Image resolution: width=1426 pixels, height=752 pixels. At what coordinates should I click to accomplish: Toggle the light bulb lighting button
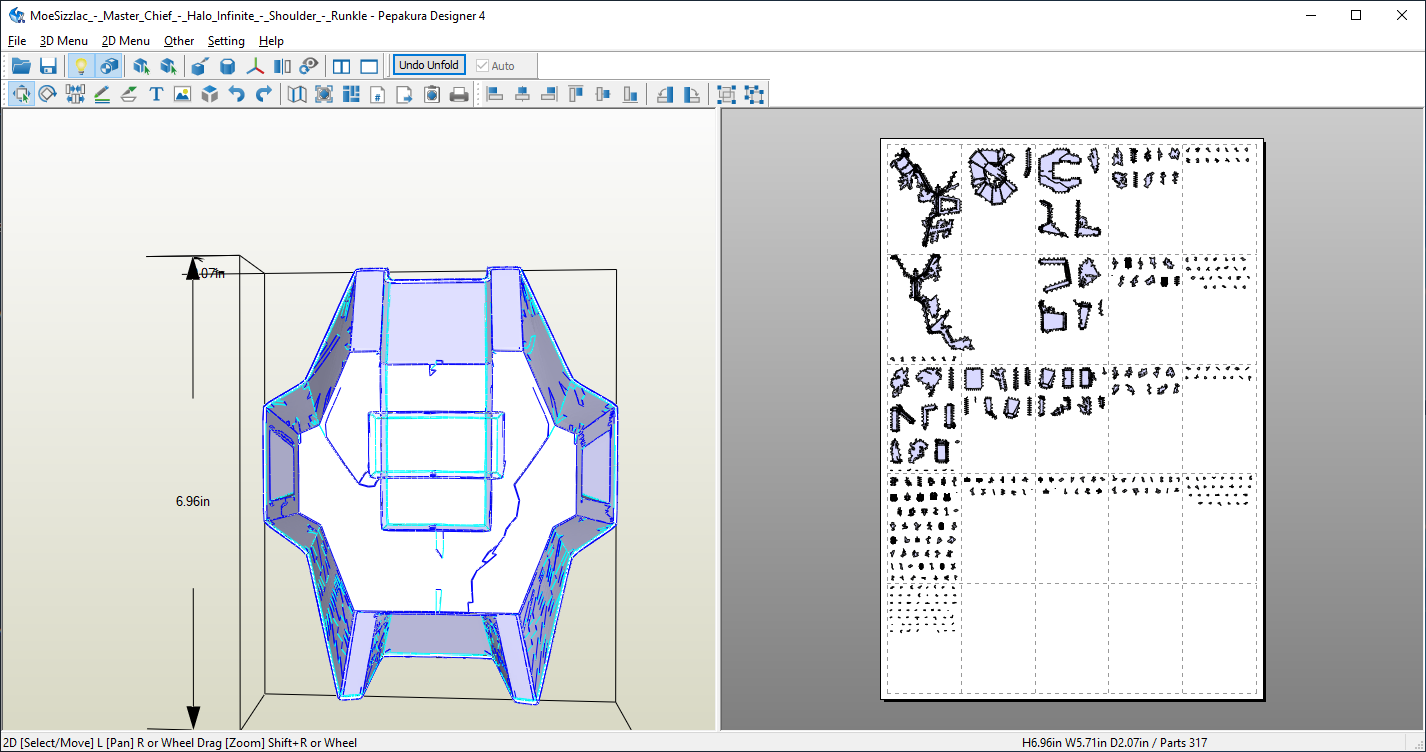81,66
